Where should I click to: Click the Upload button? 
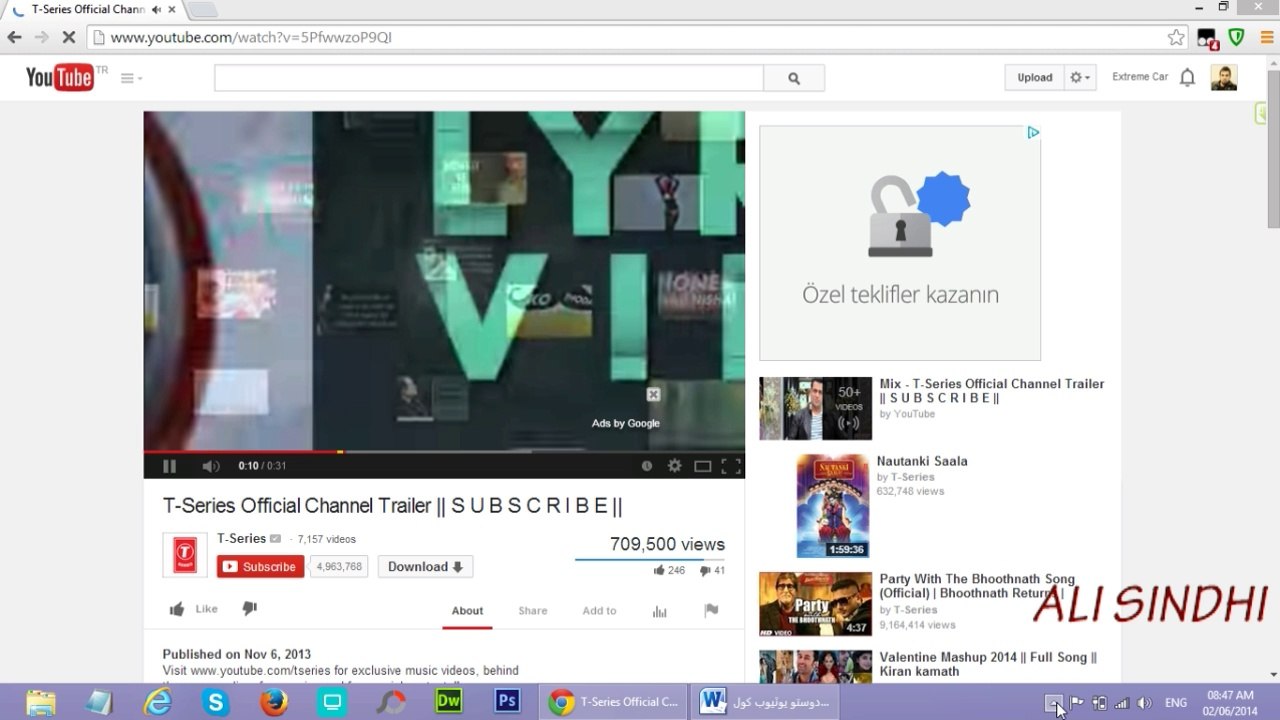1035,77
